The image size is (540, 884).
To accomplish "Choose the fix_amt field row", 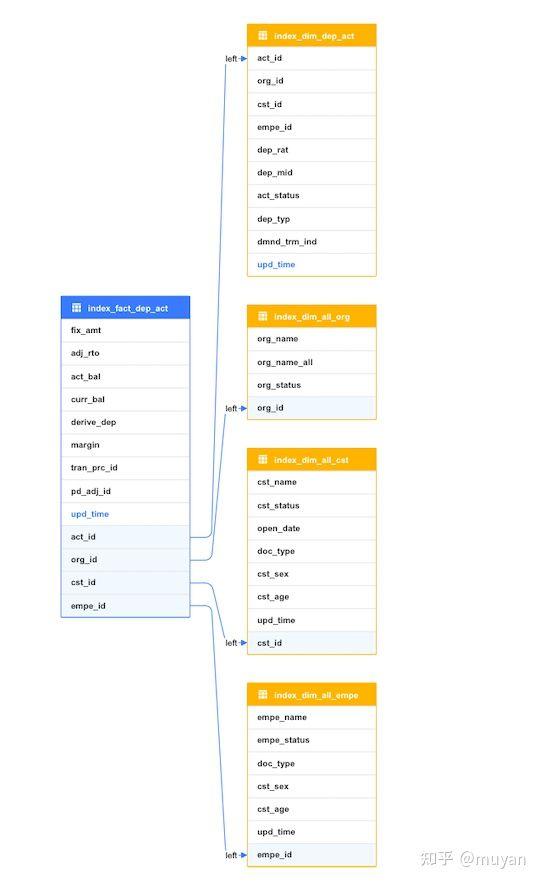I will tap(125, 330).
